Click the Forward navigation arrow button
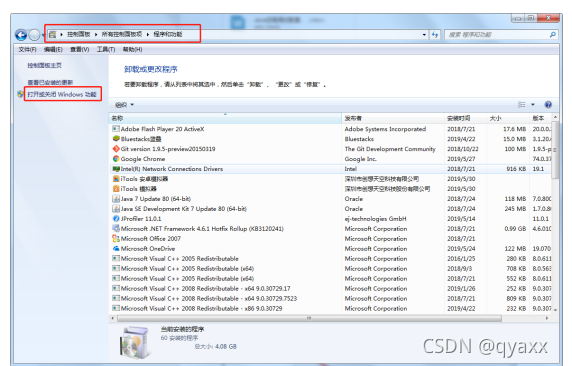 pyautogui.click(x=34, y=35)
